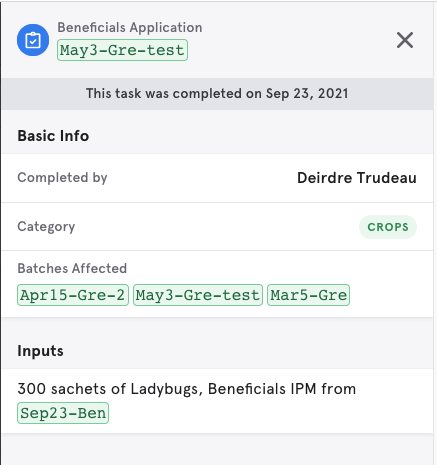Screen dimensions: 437x465
Task: Click the Beneficials Application title
Action: pos(130,27)
